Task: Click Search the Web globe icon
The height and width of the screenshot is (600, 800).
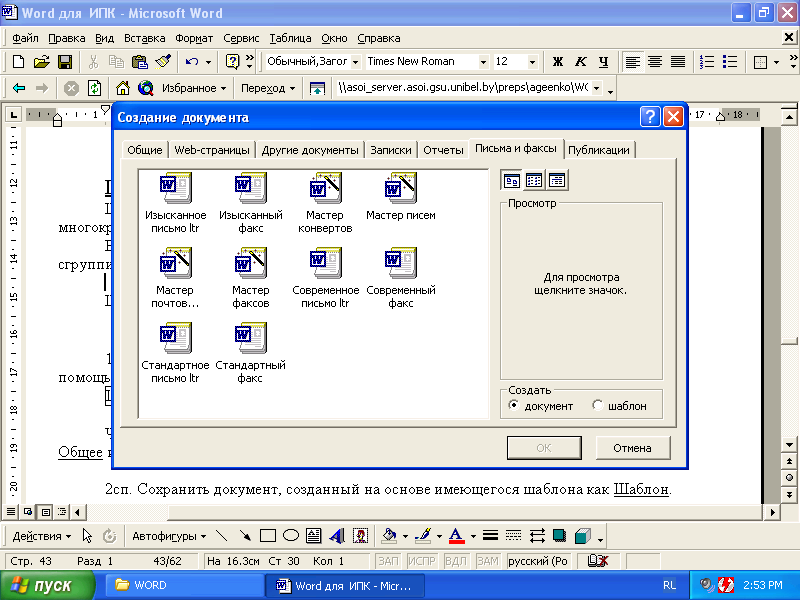Action: (x=146, y=88)
